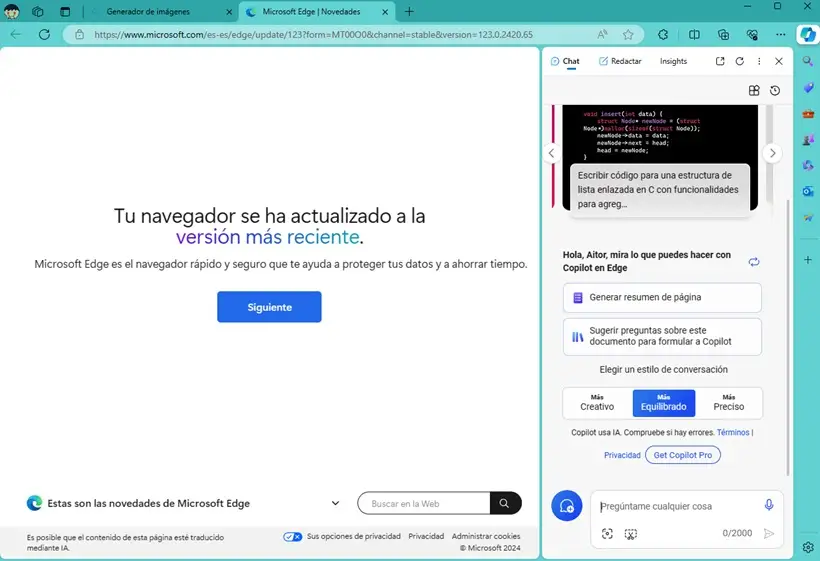Viewport: 820px width, 561px height.
Task: Open sidebar Tools briefcase icon
Action: coord(807,113)
